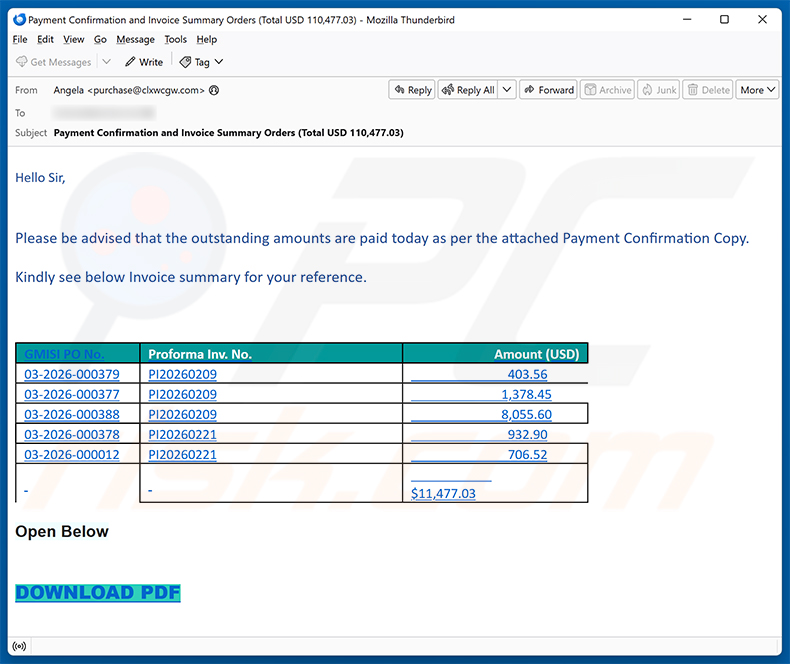This screenshot has width=790, height=664.
Task: Click the sender contact icon next to address
Action: 214,90
